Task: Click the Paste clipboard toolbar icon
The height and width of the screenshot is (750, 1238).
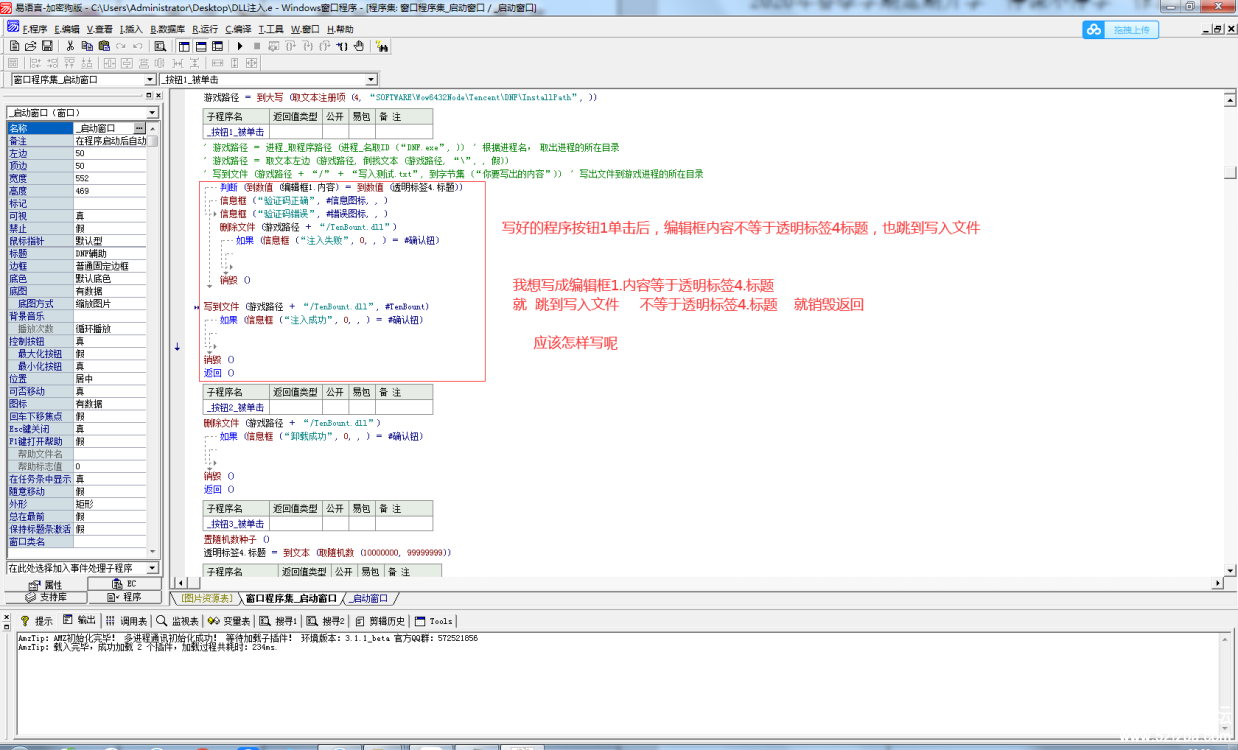Action: point(104,46)
